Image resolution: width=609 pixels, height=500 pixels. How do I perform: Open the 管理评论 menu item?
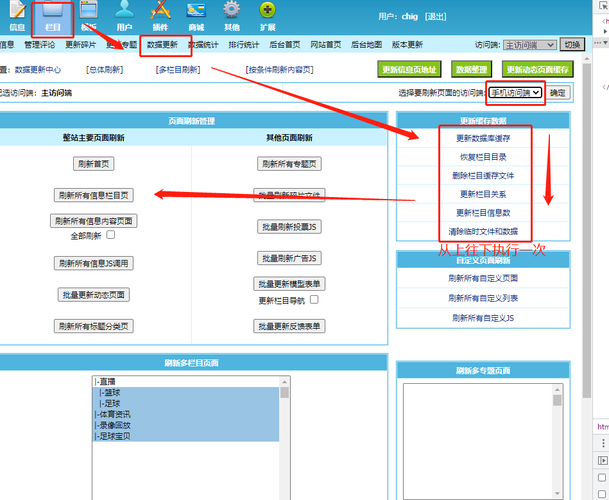pos(40,45)
